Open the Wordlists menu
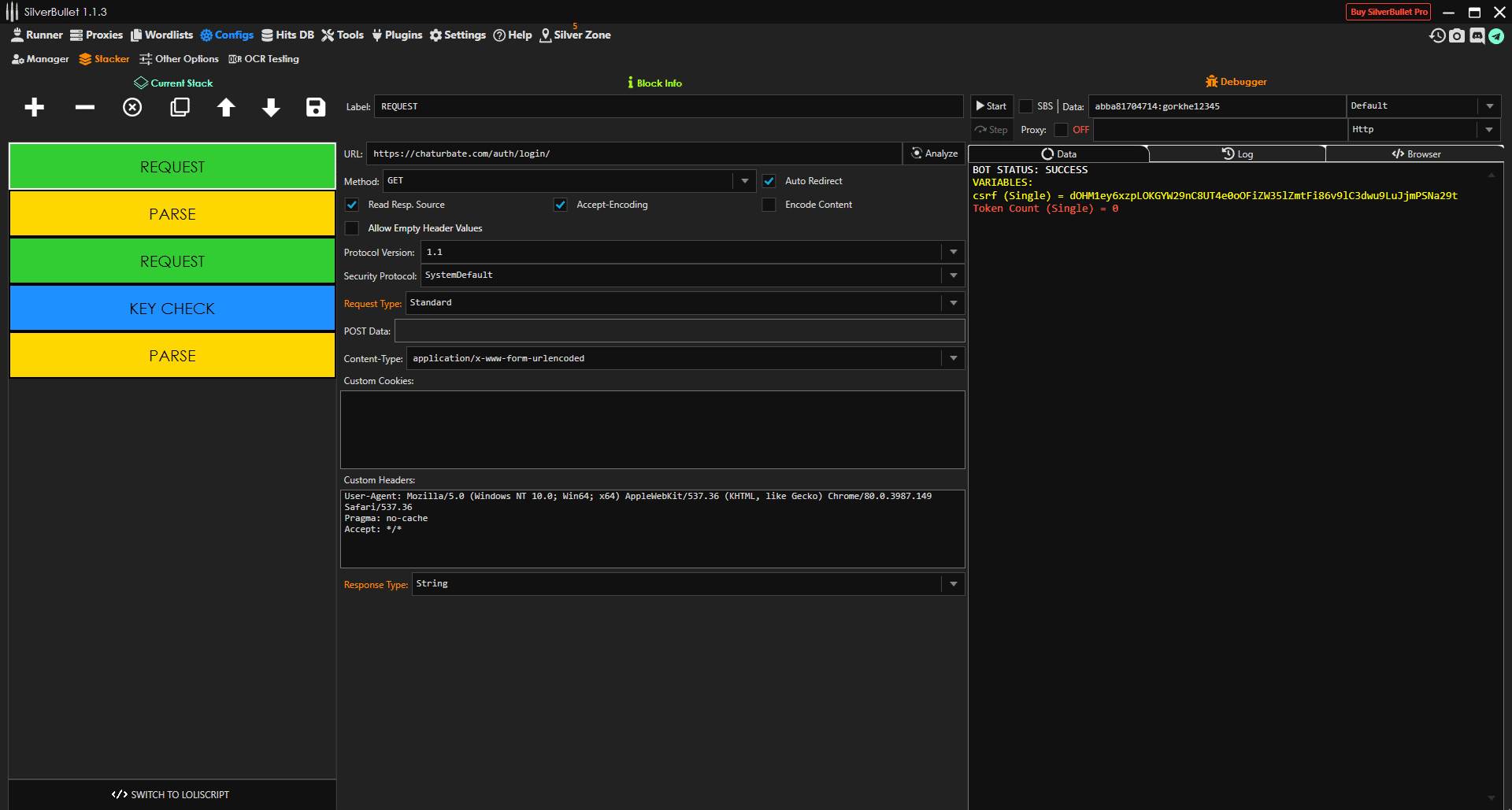 161,35
